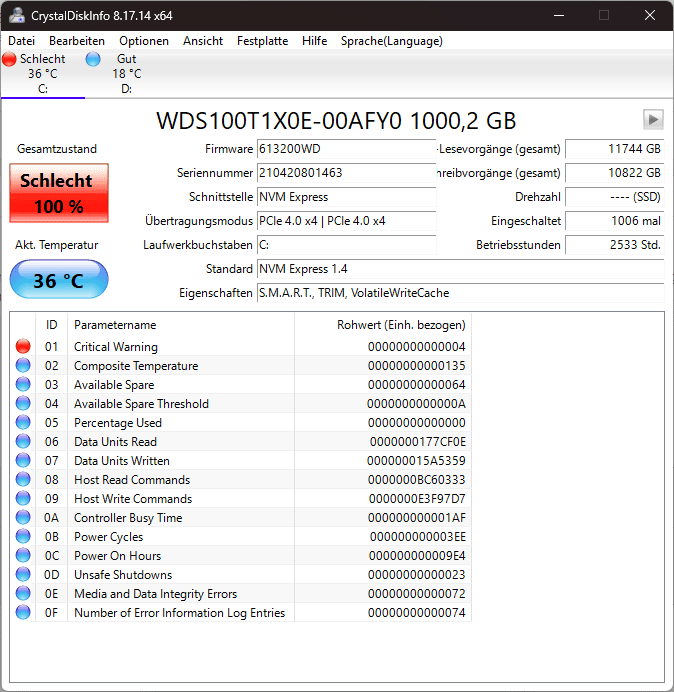Viewport: 674px width, 692px height.
Task: Click the Laufwerkbuchstaben field C:
Action: tap(346, 245)
